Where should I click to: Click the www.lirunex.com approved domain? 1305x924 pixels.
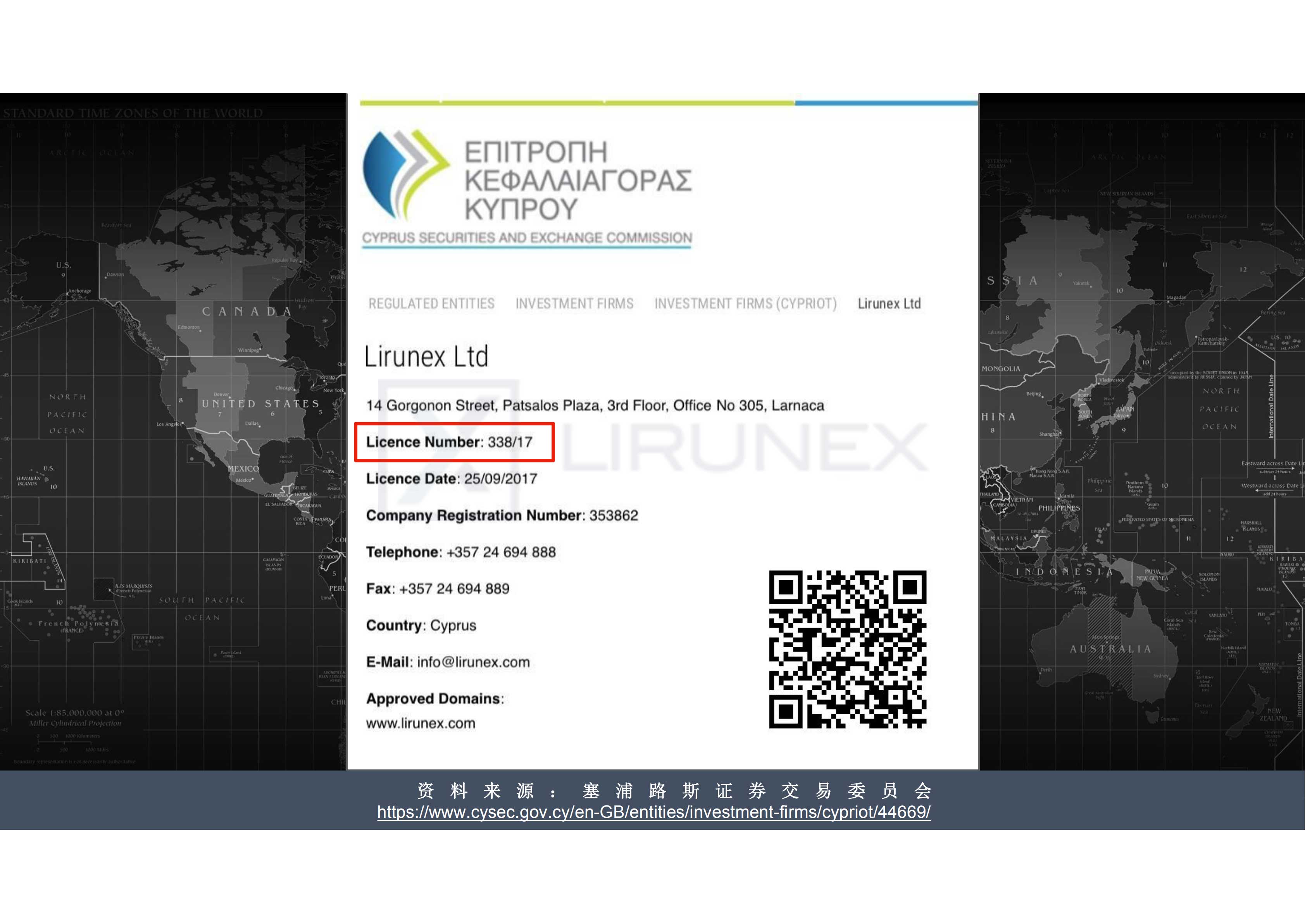coord(421,723)
